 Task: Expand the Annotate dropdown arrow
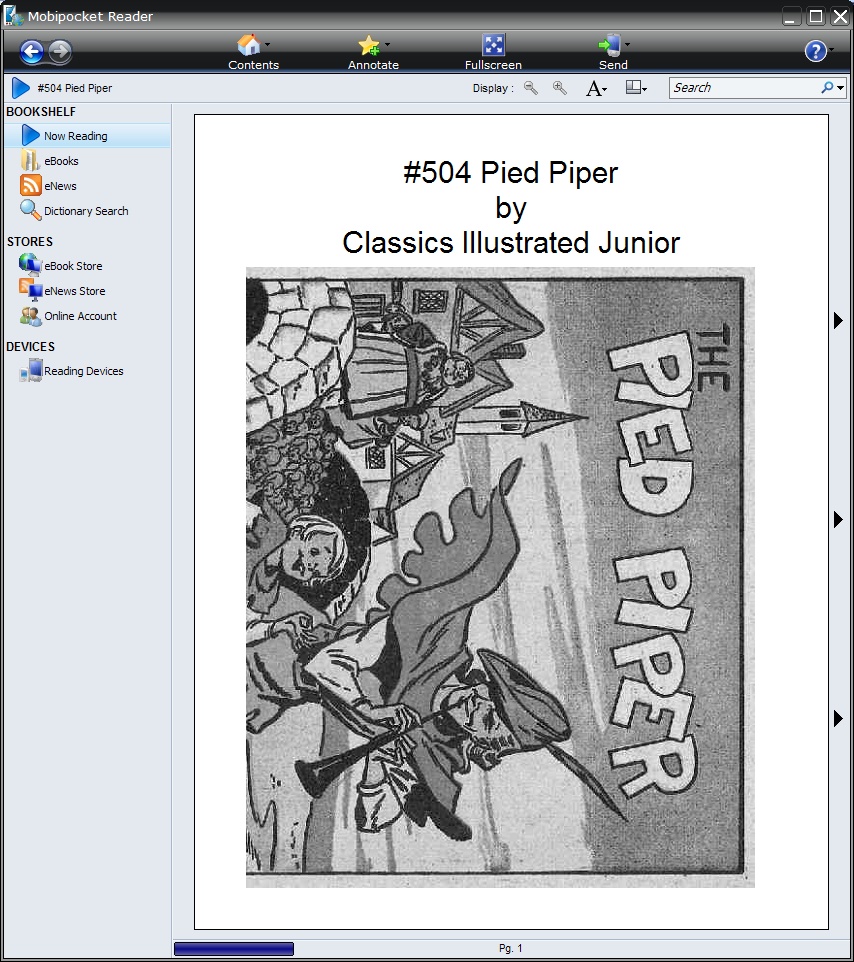(x=387, y=44)
